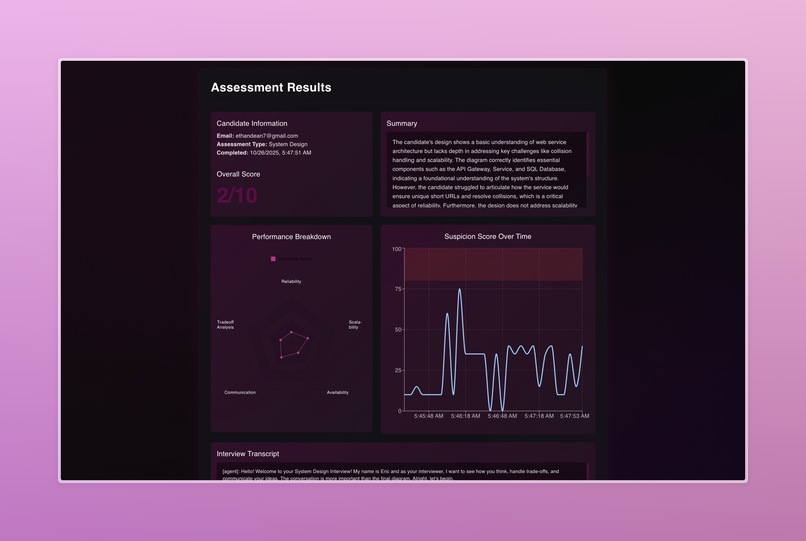806x541 pixels.
Task: Click the Interview Transcript heading
Action: pos(248,454)
